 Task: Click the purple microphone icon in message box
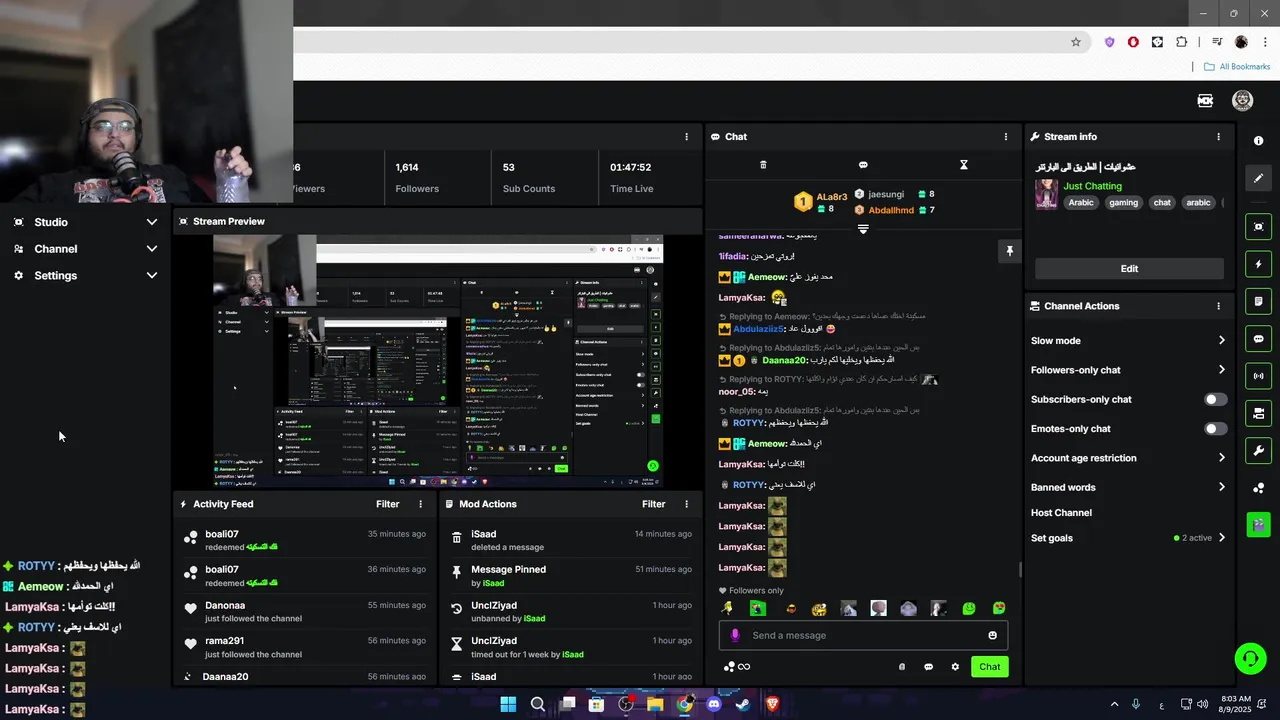735,635
